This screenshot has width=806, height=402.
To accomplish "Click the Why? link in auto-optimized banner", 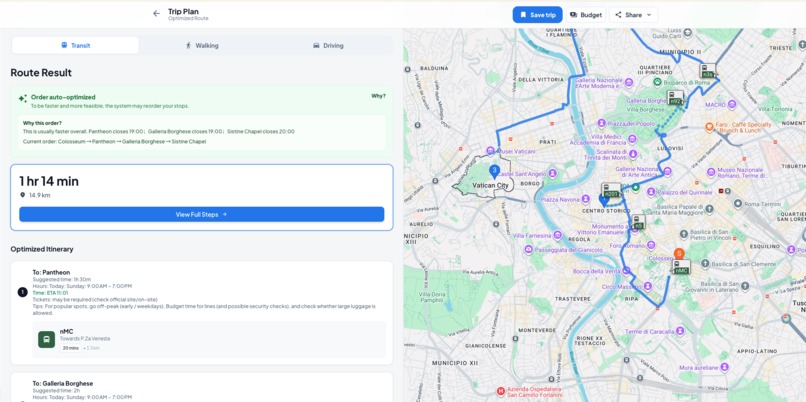I will [378, 96].
